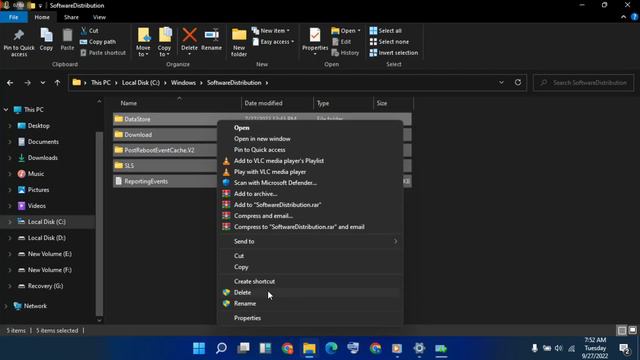This screenshot has height=360, width=640.
Task: Go up one folder level
Action: tap(58, 83)
